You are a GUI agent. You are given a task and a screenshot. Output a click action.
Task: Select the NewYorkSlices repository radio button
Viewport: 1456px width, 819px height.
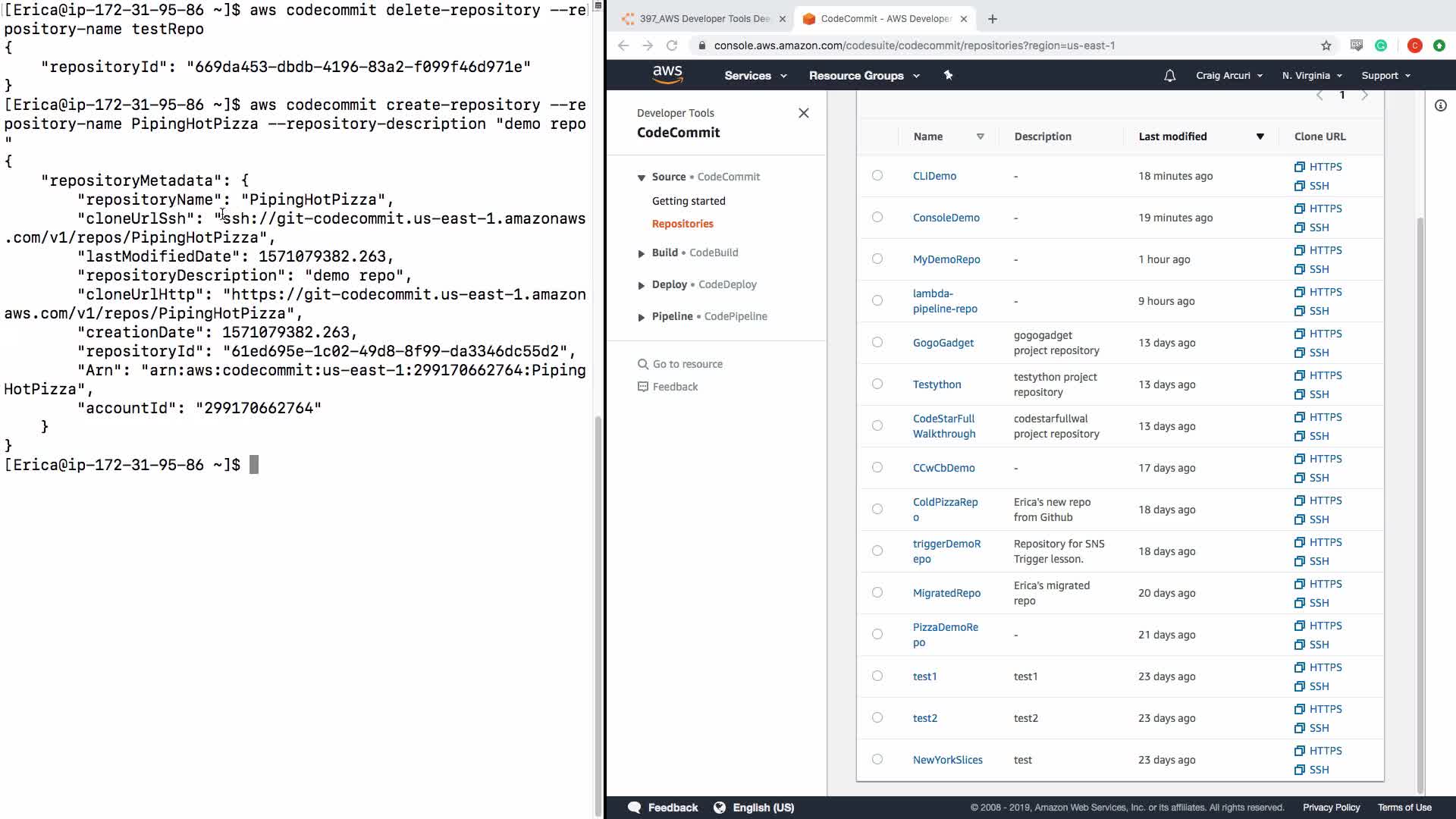tap(877, 759)
